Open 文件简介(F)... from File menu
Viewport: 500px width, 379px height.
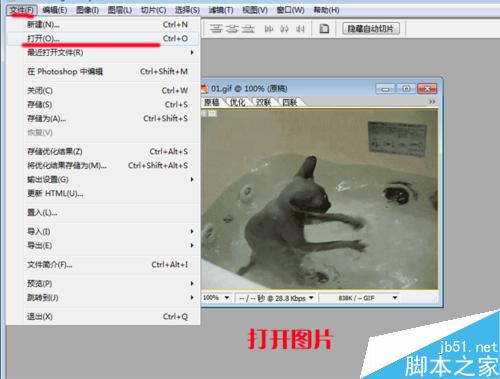point(103,264)
